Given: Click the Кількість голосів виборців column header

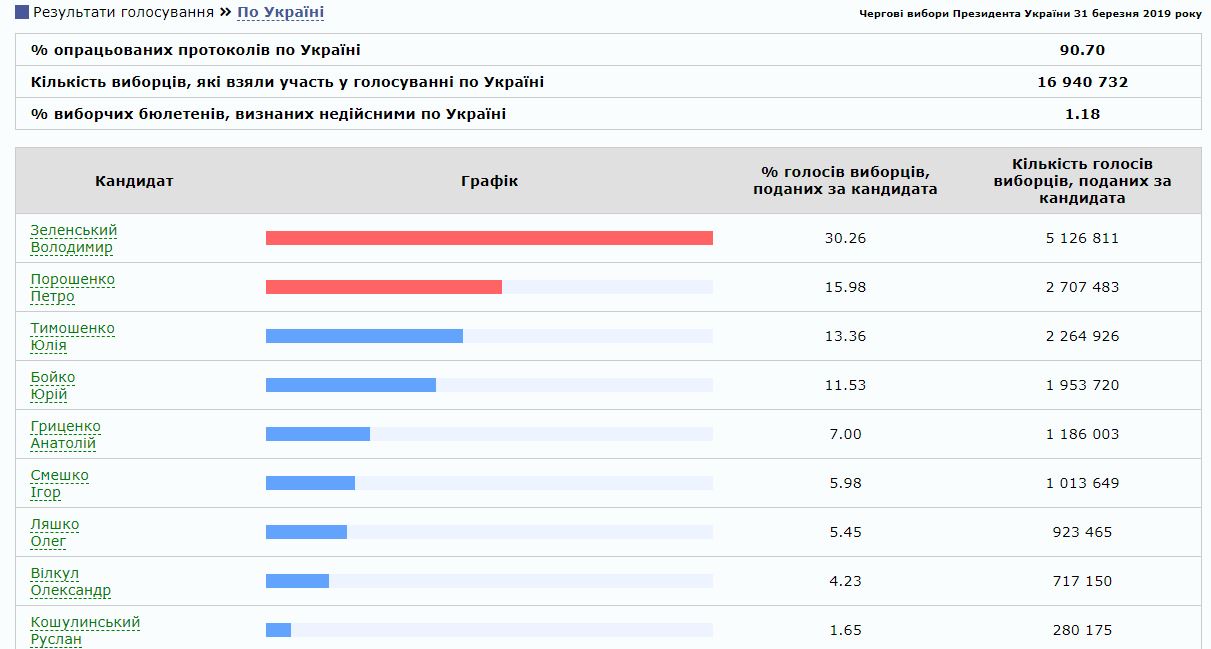Looking at the screenshot, I should tap(1082, 181).
